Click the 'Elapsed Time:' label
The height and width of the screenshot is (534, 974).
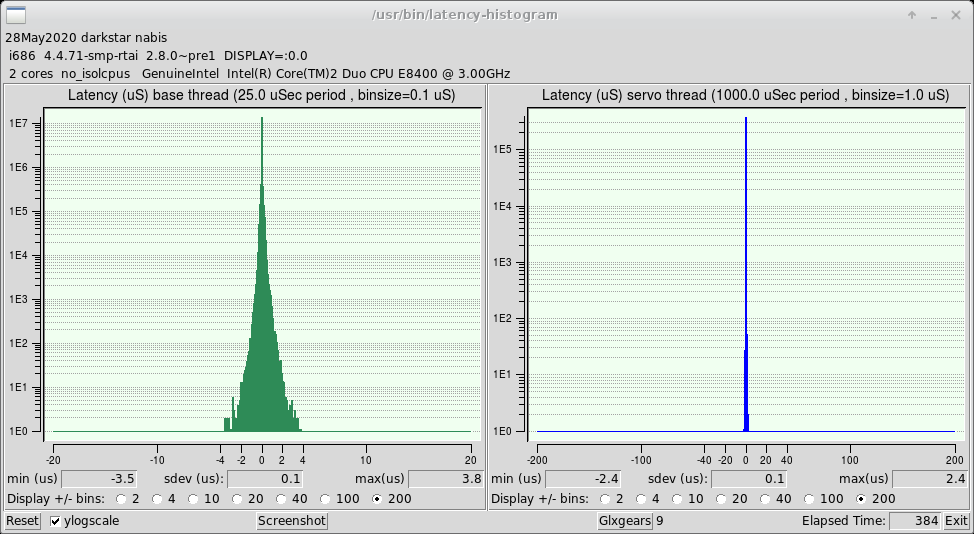click(x=844, y=521)
